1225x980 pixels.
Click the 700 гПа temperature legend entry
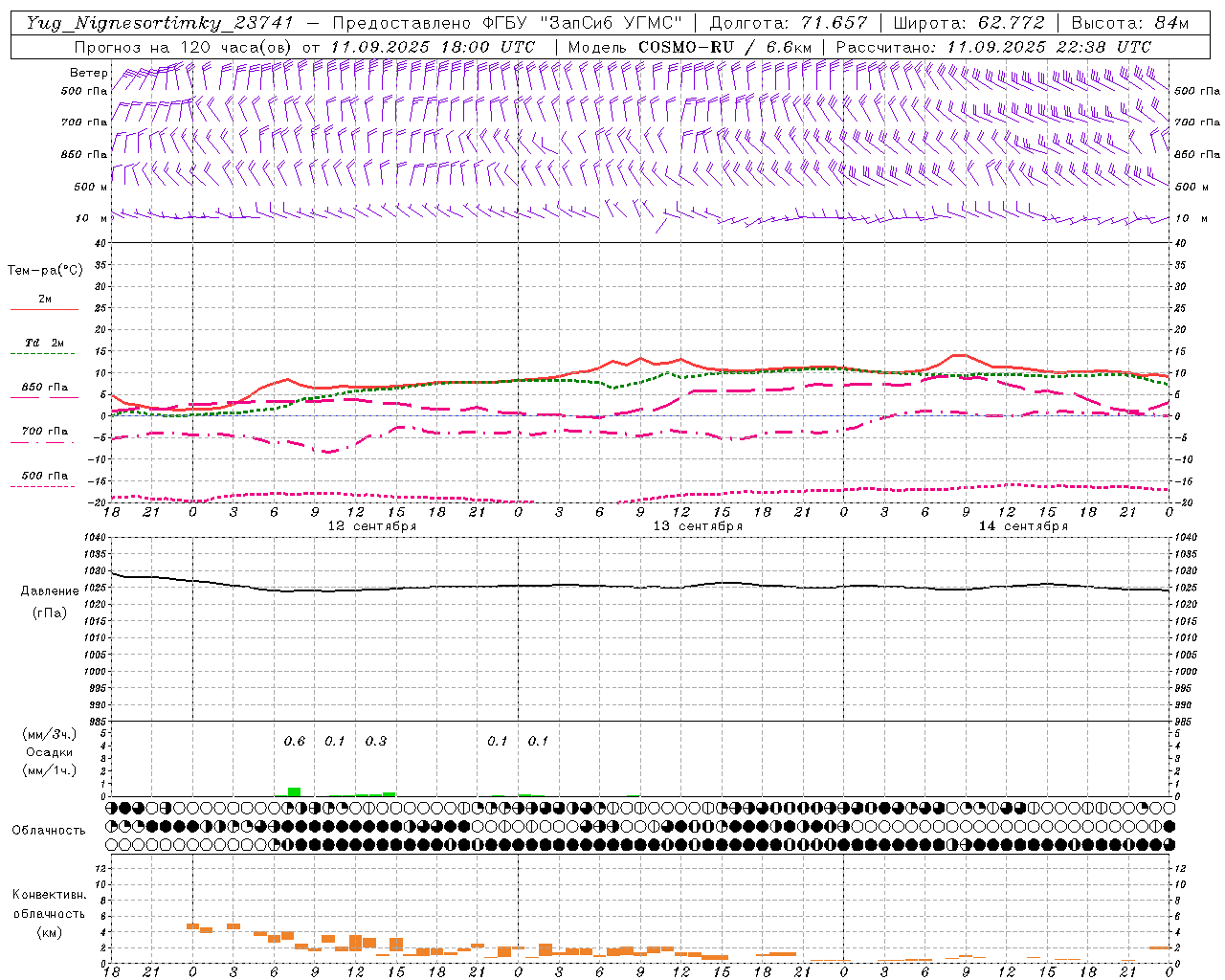coord(45,431)
